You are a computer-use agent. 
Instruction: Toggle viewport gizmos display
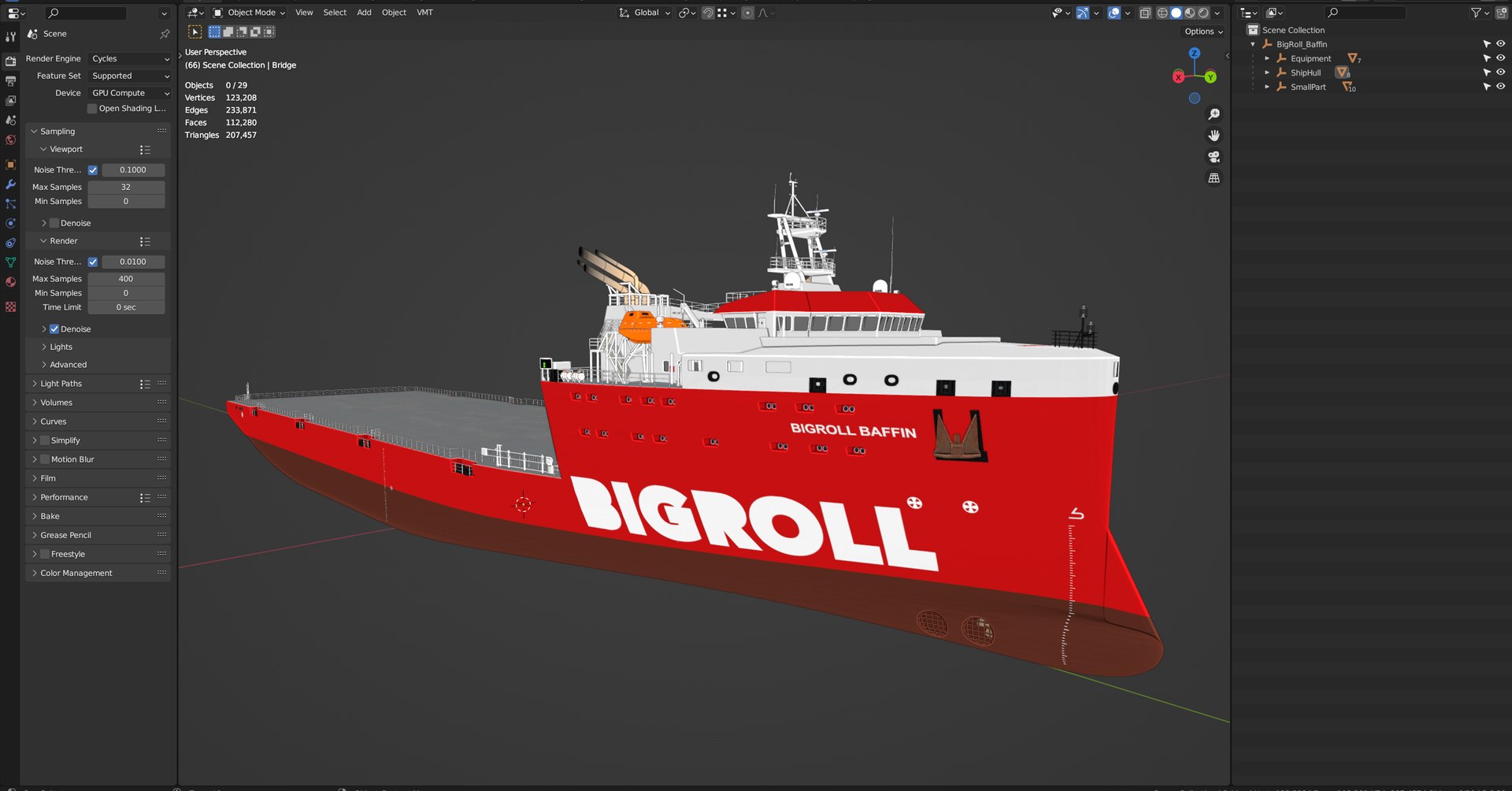click(x=1083, y=13)
